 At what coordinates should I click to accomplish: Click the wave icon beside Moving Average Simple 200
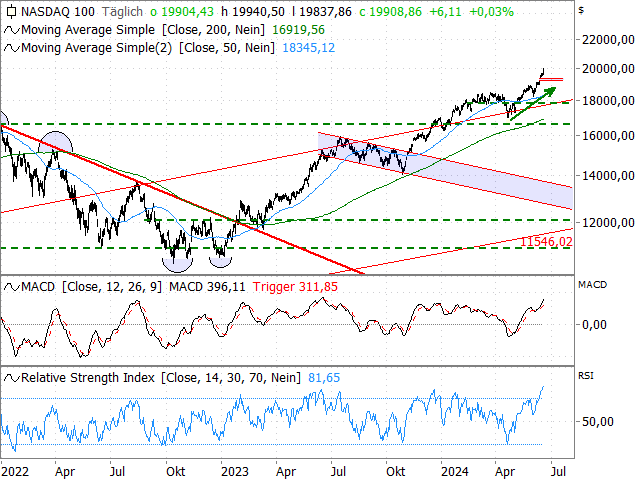(12, 30)
